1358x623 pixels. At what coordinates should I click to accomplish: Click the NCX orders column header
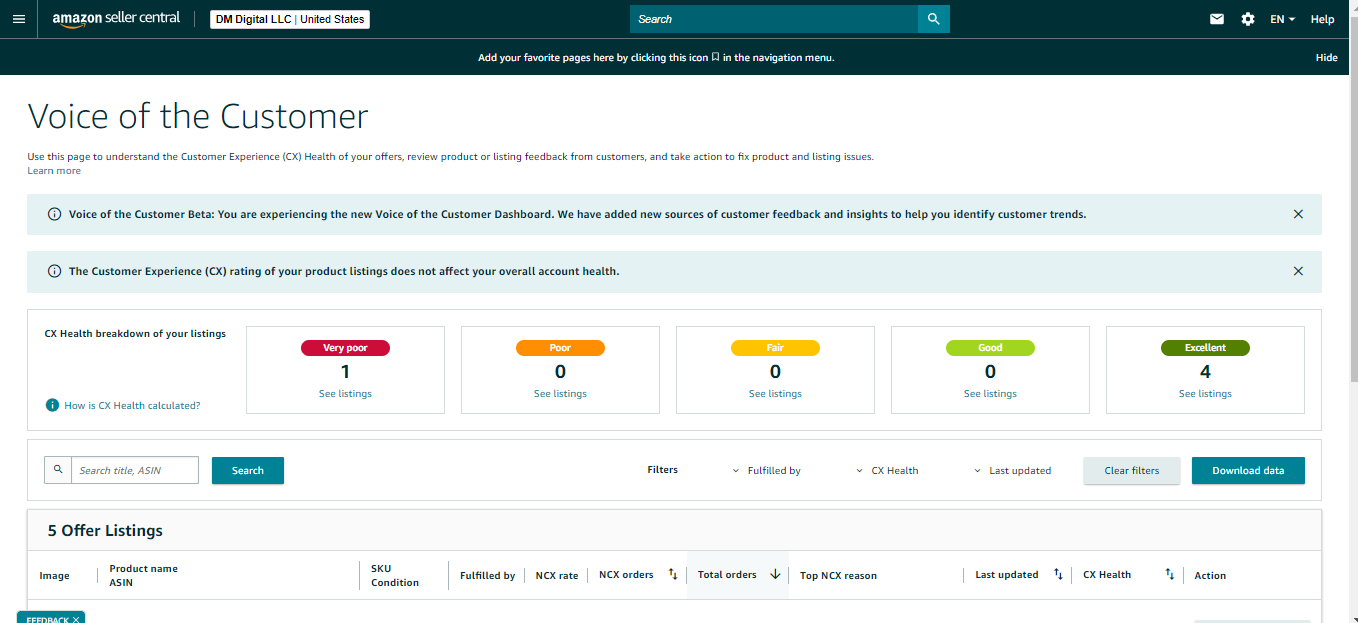[x=626, y=575]
